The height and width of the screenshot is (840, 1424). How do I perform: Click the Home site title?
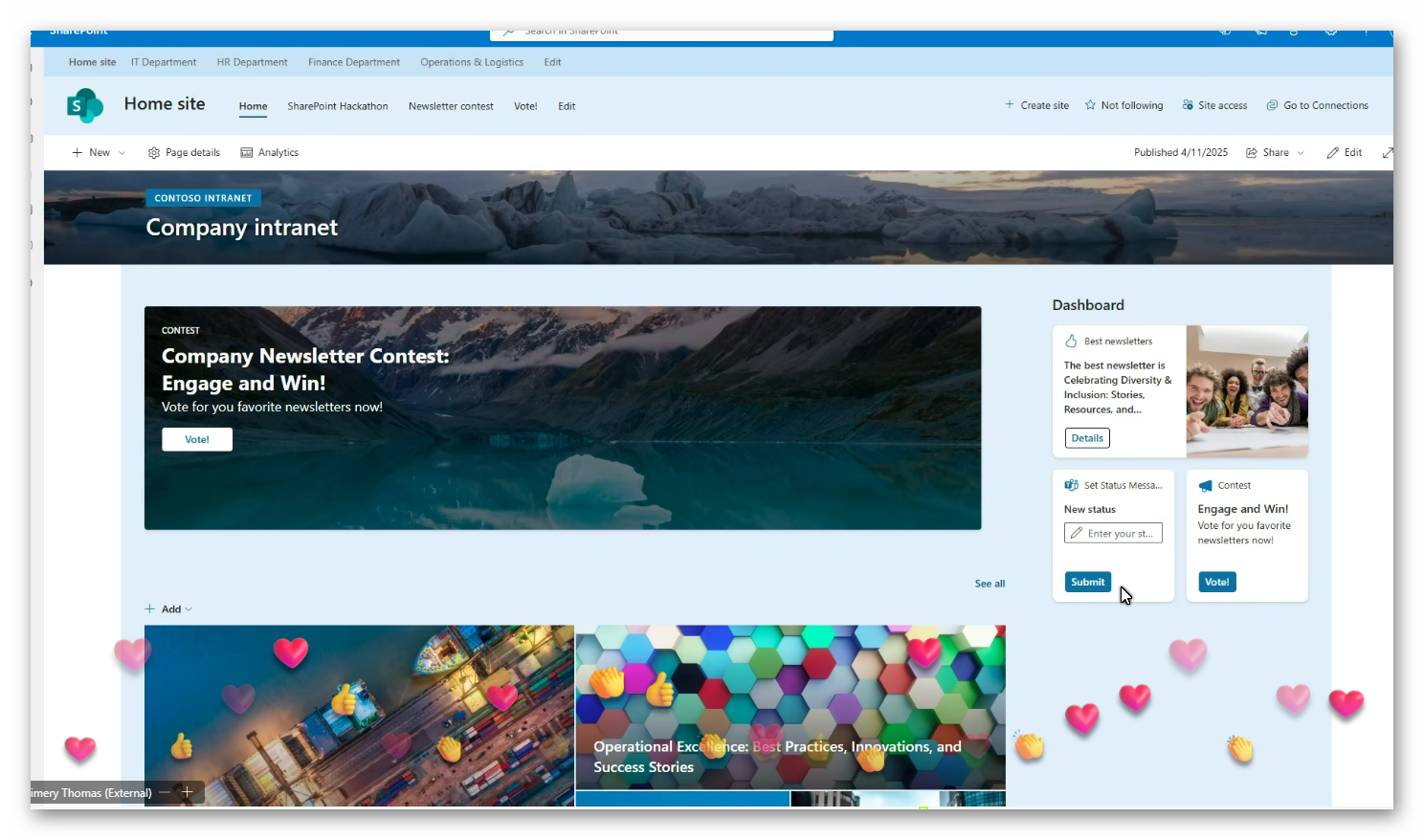click(165, 103)
